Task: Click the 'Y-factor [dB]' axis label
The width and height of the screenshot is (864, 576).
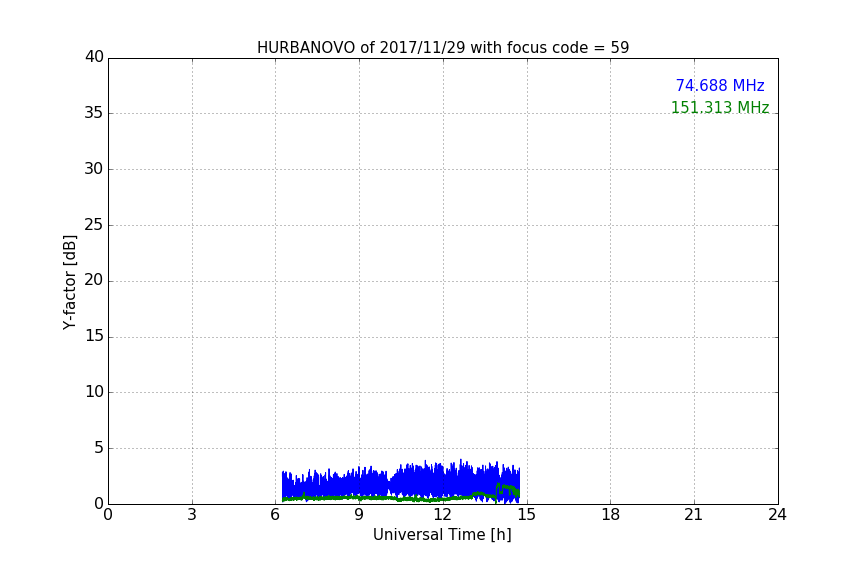Action: click(x=69, y=282)
